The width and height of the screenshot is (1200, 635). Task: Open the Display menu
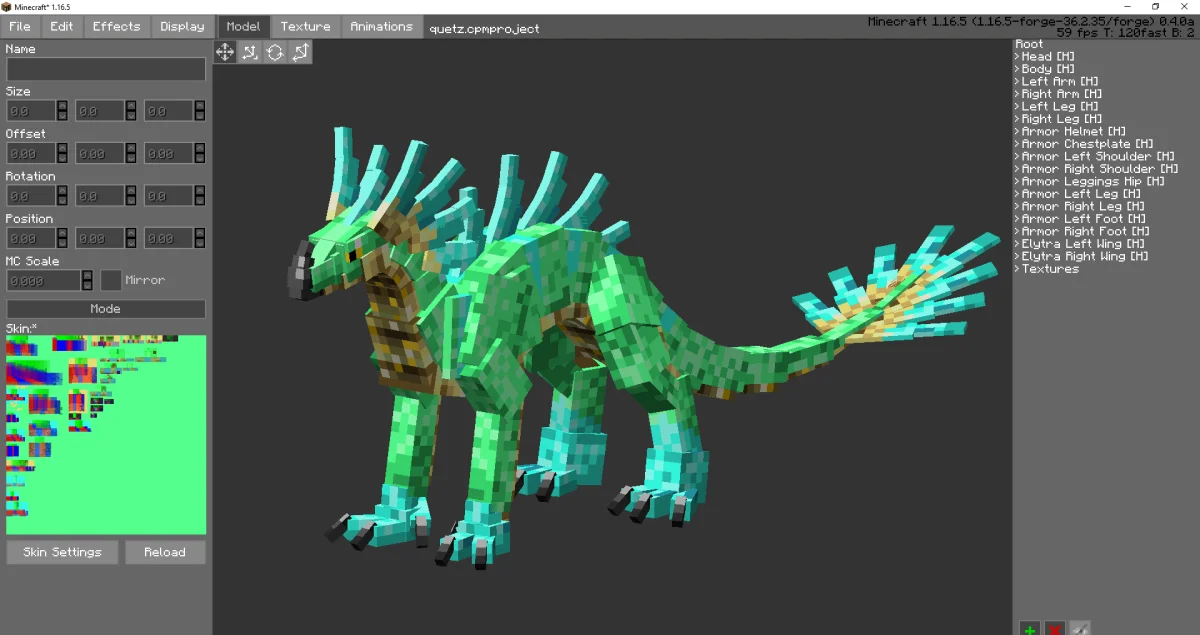(182, 27)
